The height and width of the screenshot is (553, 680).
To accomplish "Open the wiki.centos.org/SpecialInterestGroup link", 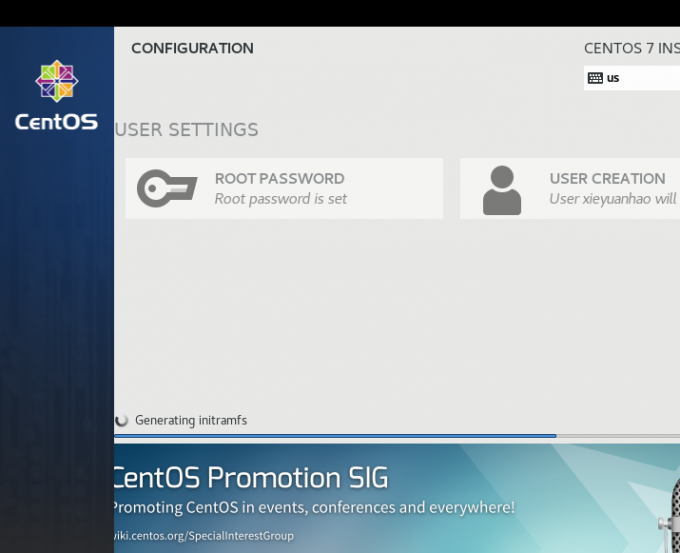I will 204,536.
